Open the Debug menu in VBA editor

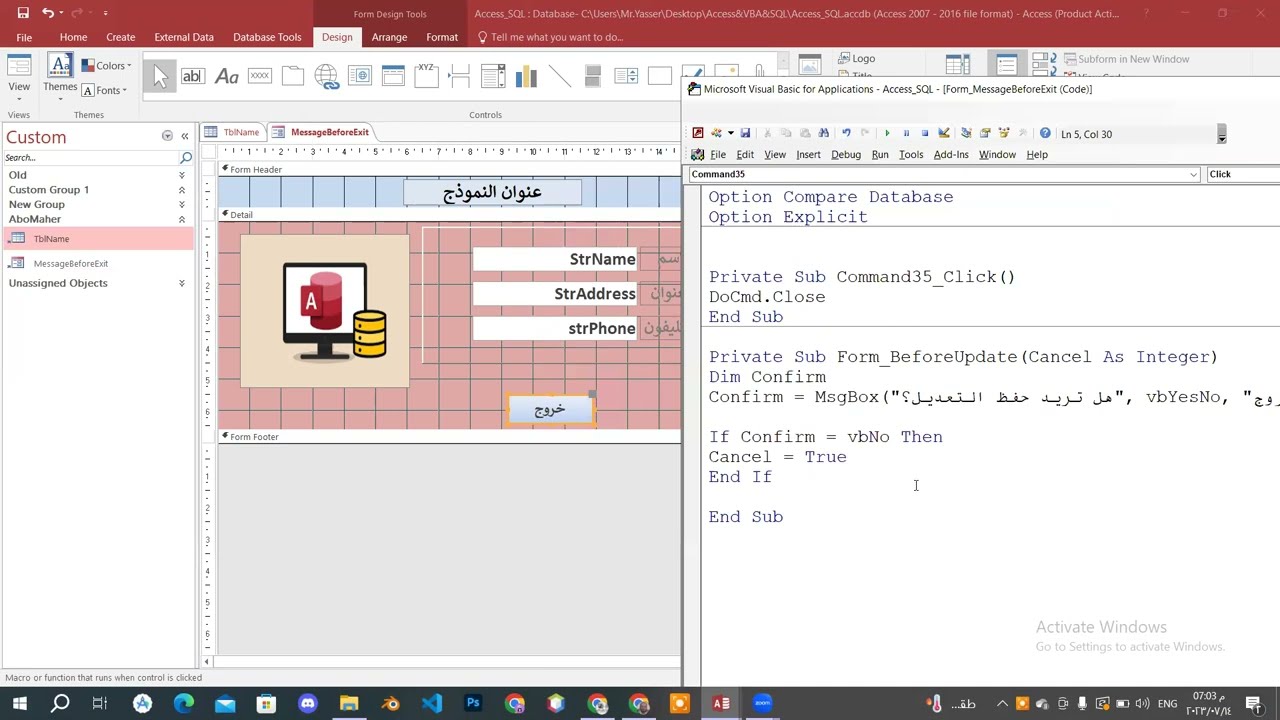(846, 154)
